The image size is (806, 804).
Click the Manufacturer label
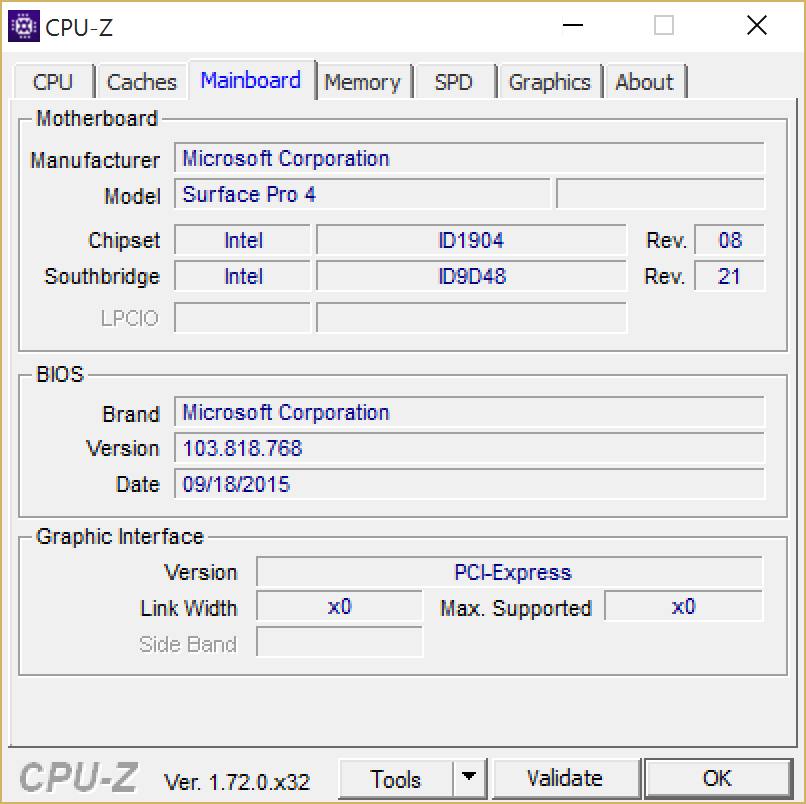[x=95, y=160]
